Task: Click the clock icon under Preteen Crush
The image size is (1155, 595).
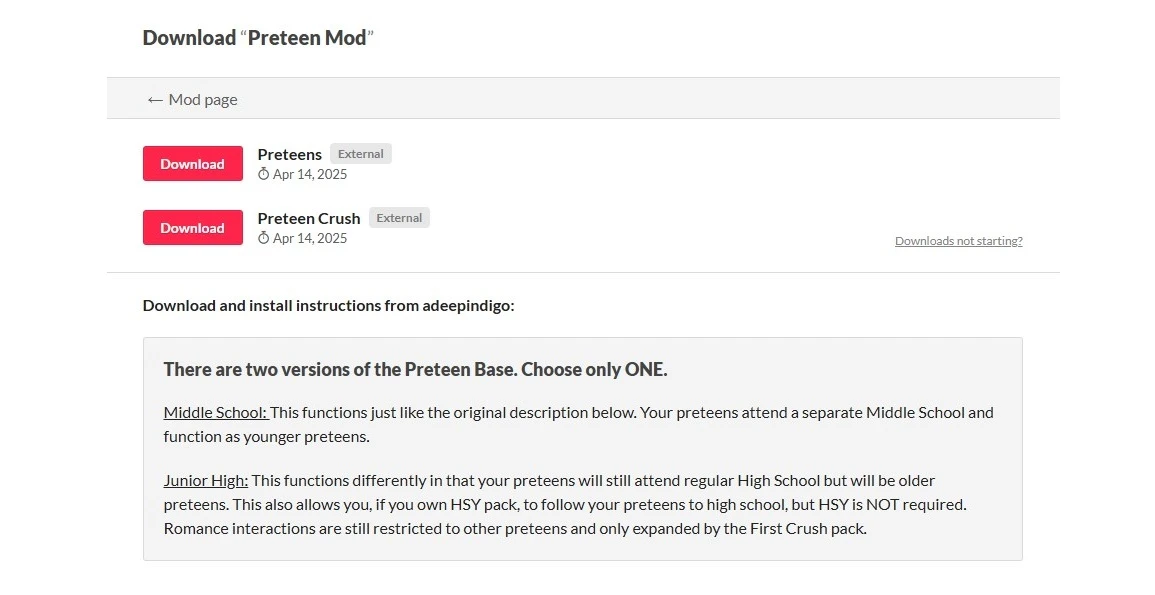Action: [264, 238]
